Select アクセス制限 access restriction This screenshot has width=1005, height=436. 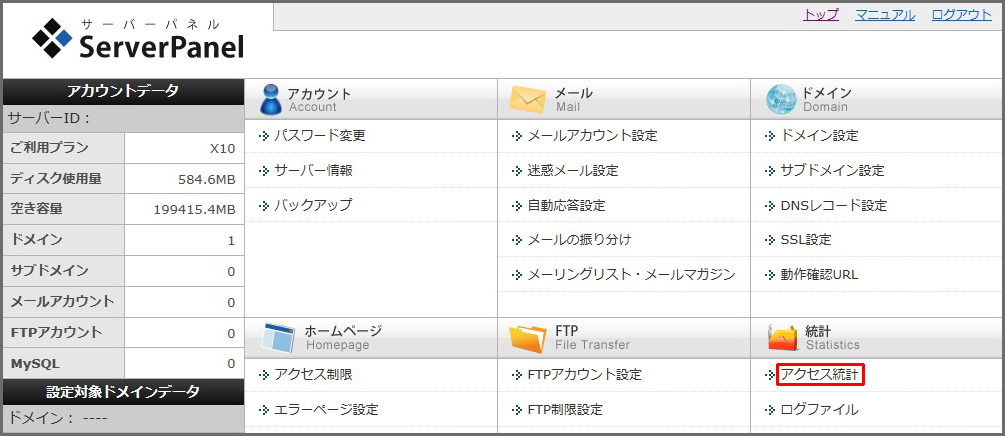click(312, 375)
